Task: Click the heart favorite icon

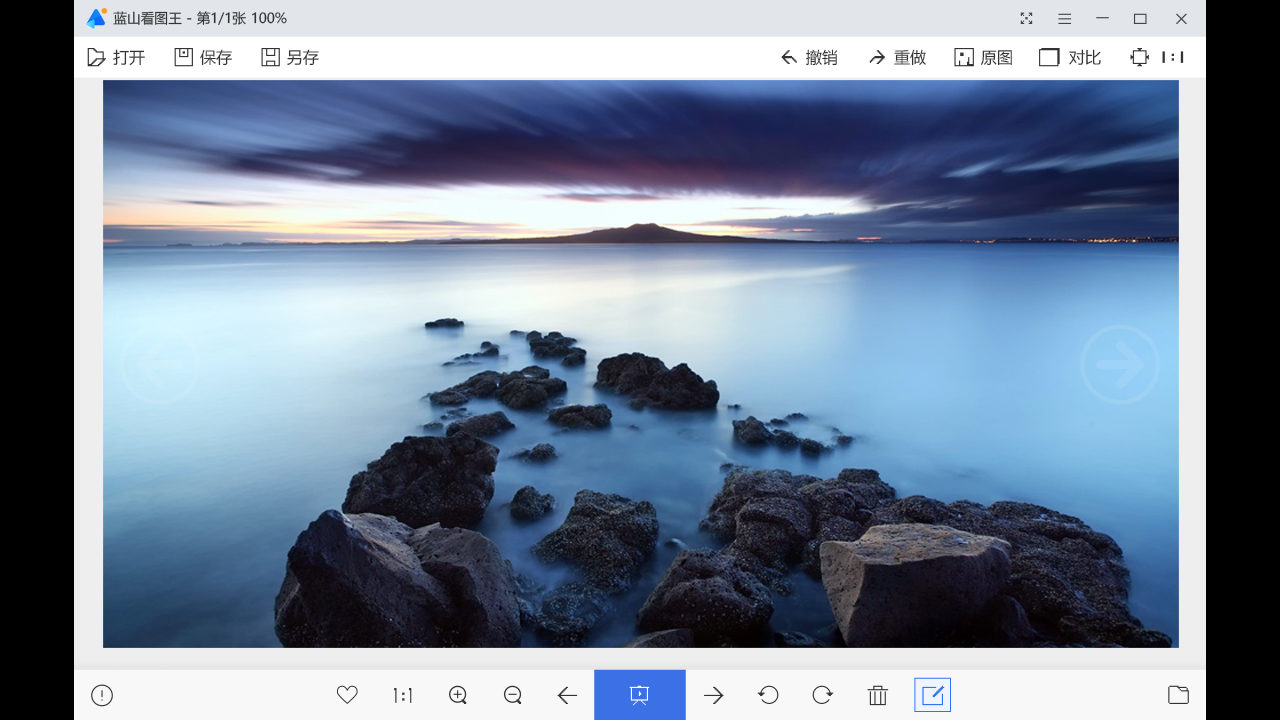Action: click(x=347, y=695)
